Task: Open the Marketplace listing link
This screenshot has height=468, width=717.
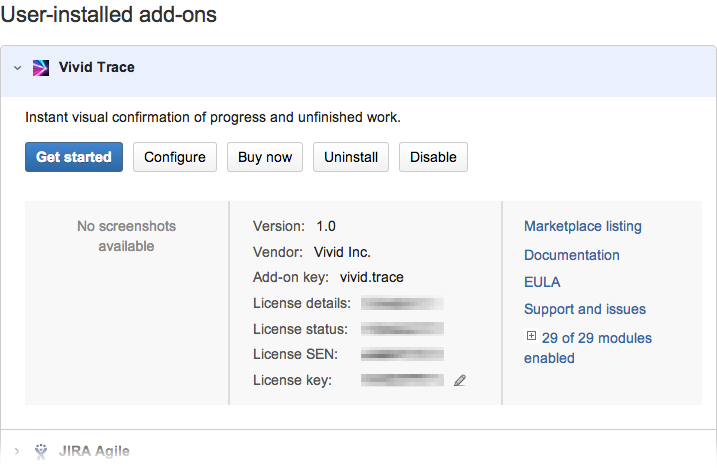Action: pyautogui.click(x=583, y=226)
